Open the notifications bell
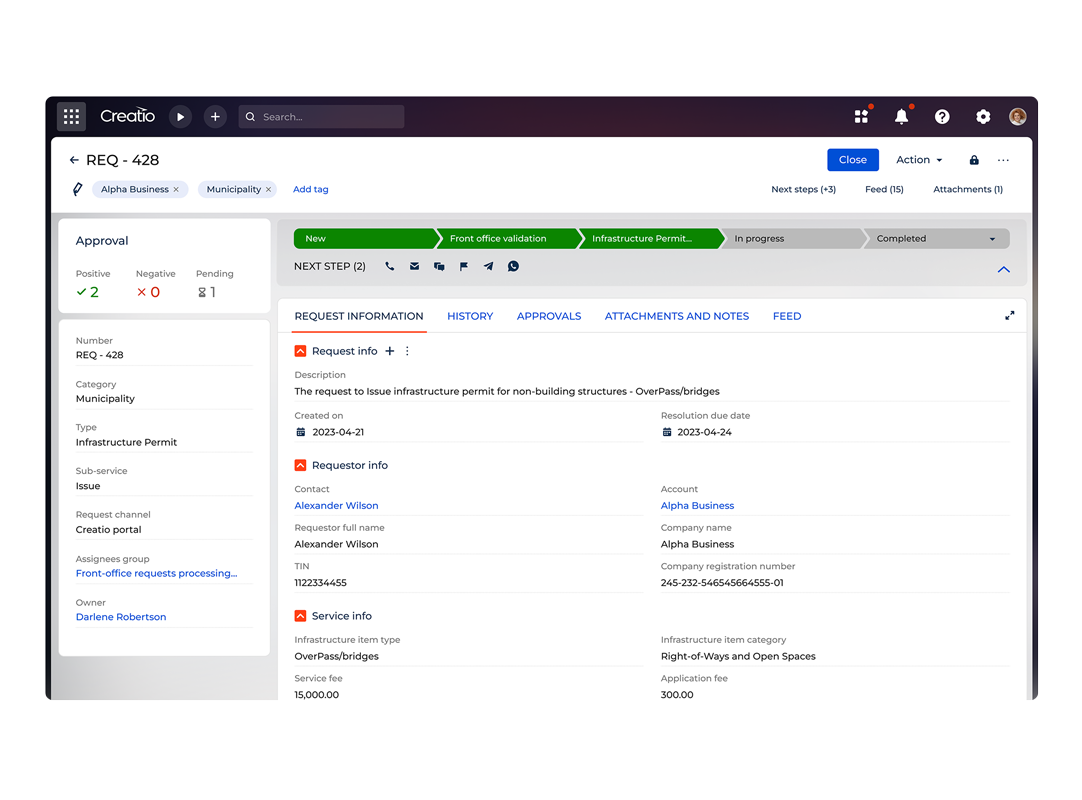Screen dimensions: 1082x800 (901, 117)
